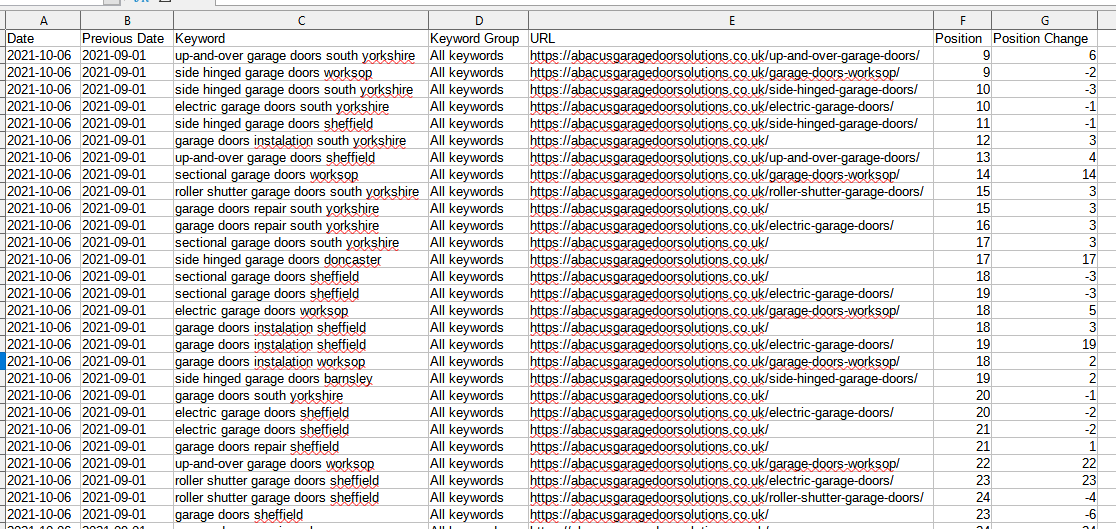The width and height of the screenshot is (1116, 529).
Task: Click position value 13 in column F
Action: pyautogui.click(x=962, y=157)
